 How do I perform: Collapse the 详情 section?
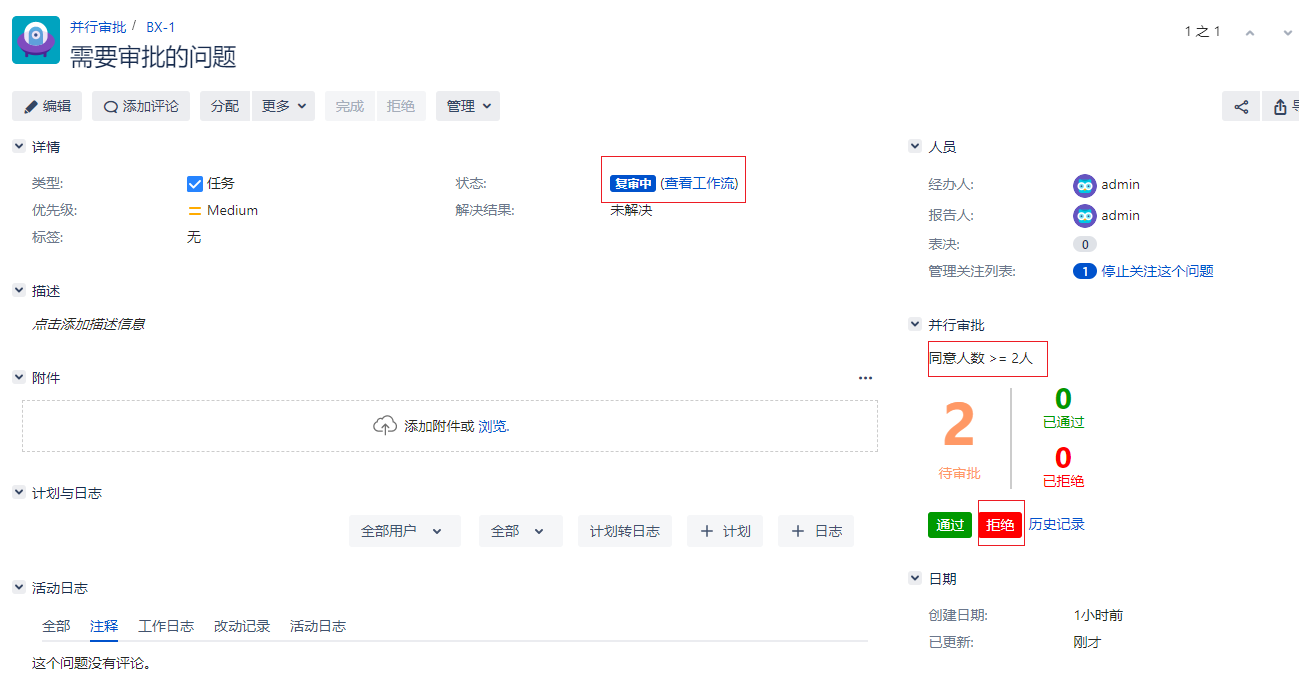point(19,147)
